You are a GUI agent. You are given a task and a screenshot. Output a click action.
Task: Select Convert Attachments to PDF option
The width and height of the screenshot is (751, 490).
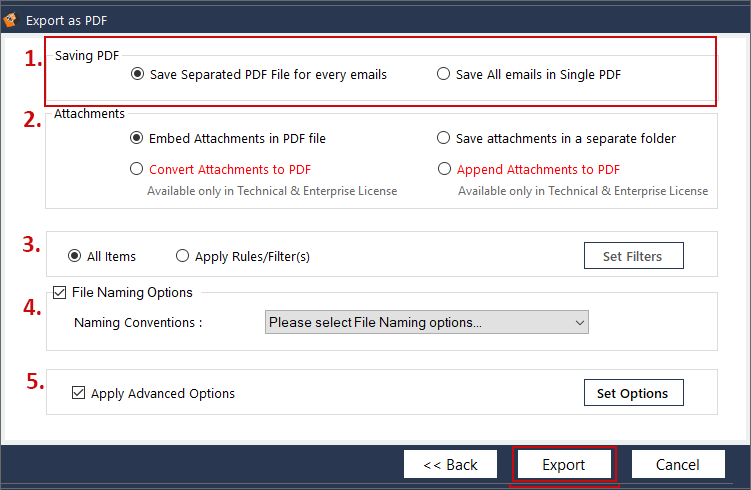[138, 169]
